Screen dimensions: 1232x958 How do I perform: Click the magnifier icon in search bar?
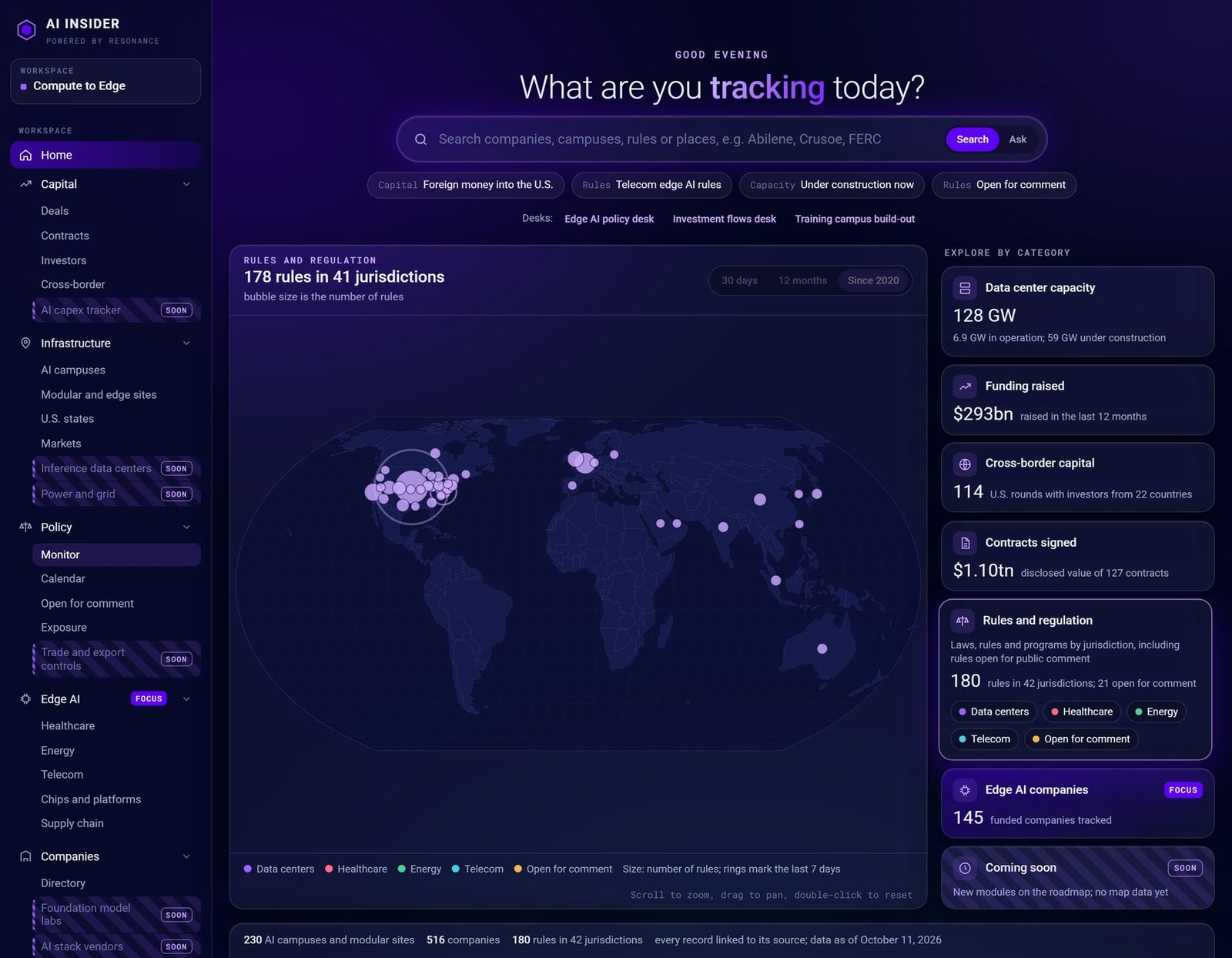pyautogui.click(x=420, y=139)
